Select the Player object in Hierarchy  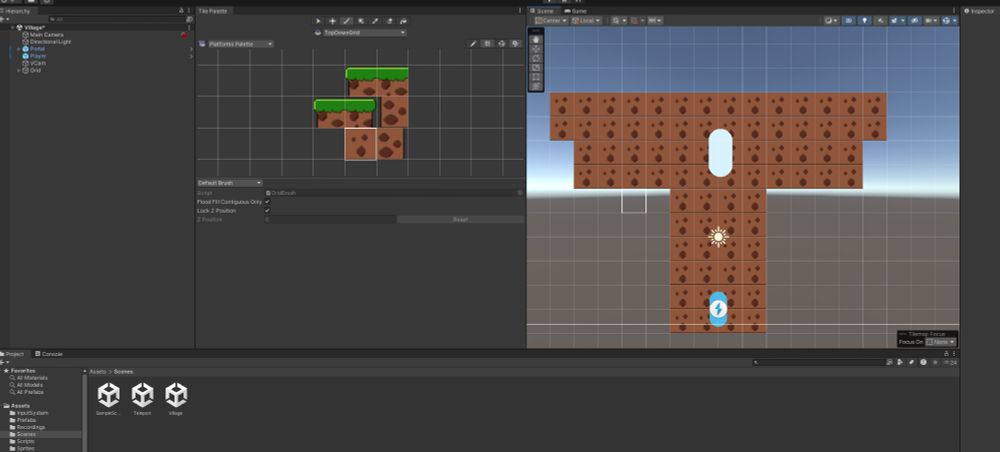pyautogui.click(x=38, y=56)
